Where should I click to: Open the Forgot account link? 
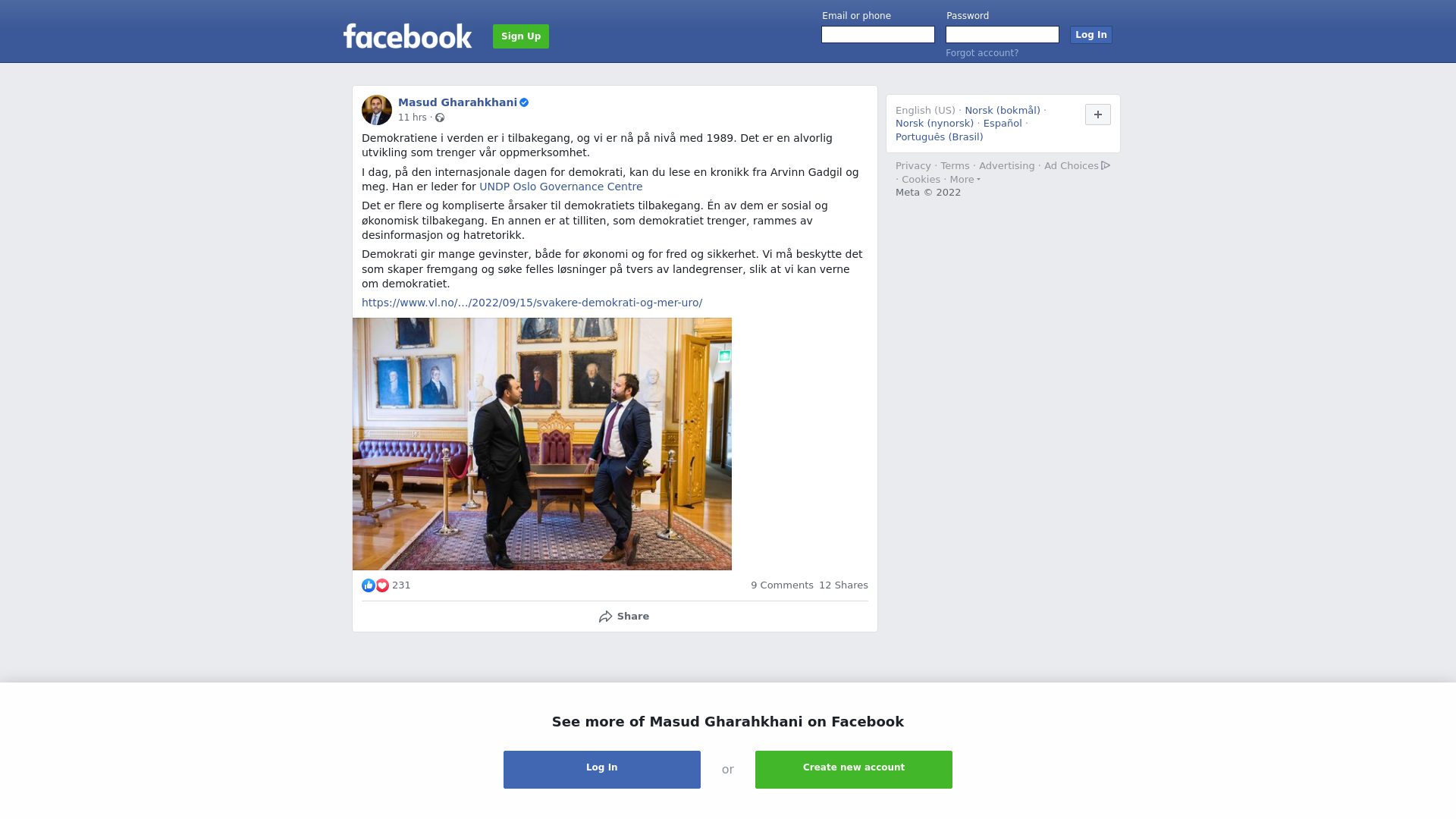pos(982,53)
